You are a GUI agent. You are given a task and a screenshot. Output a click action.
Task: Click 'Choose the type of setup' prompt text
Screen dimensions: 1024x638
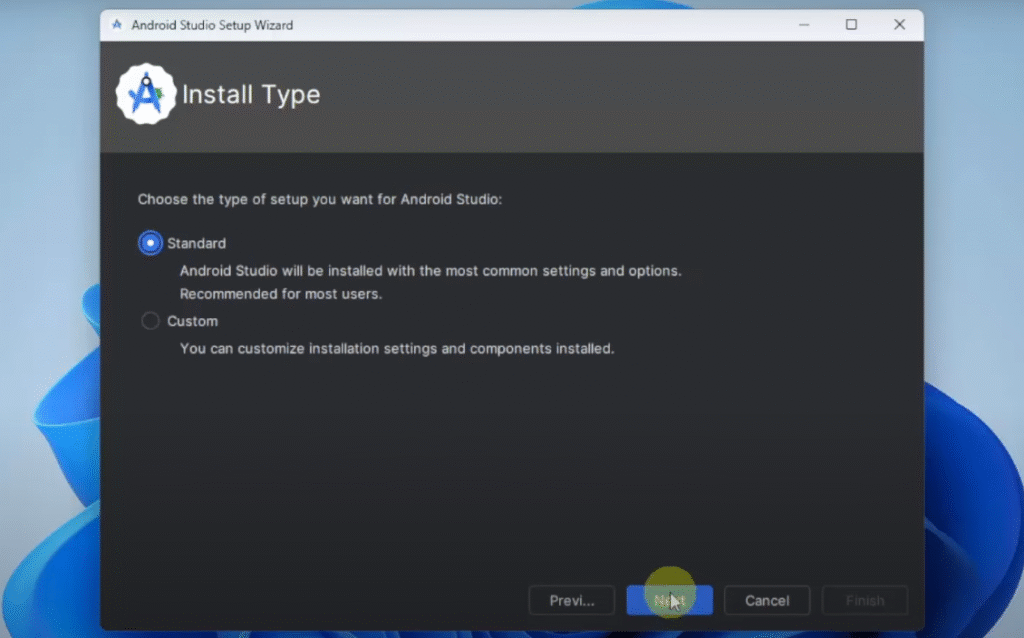[x=320, y=199]
